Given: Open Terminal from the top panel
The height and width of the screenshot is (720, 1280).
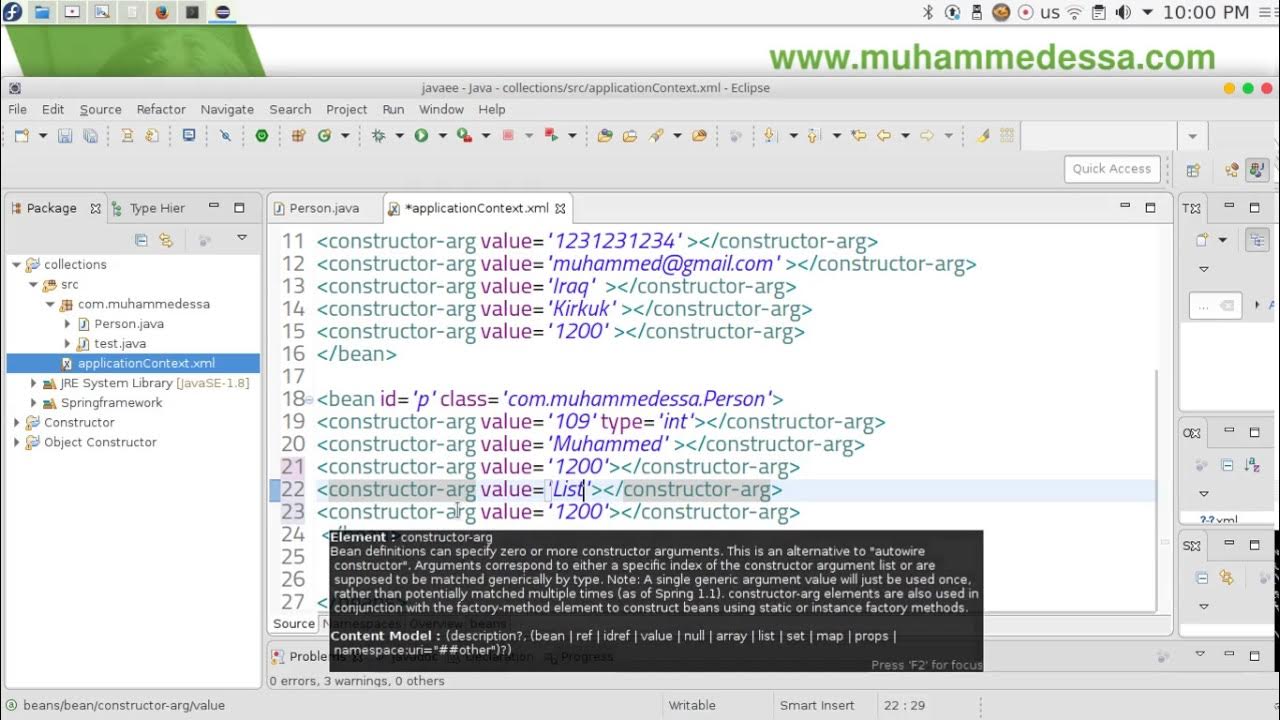Looking at the screenshot, I should [x=192, y=12].
